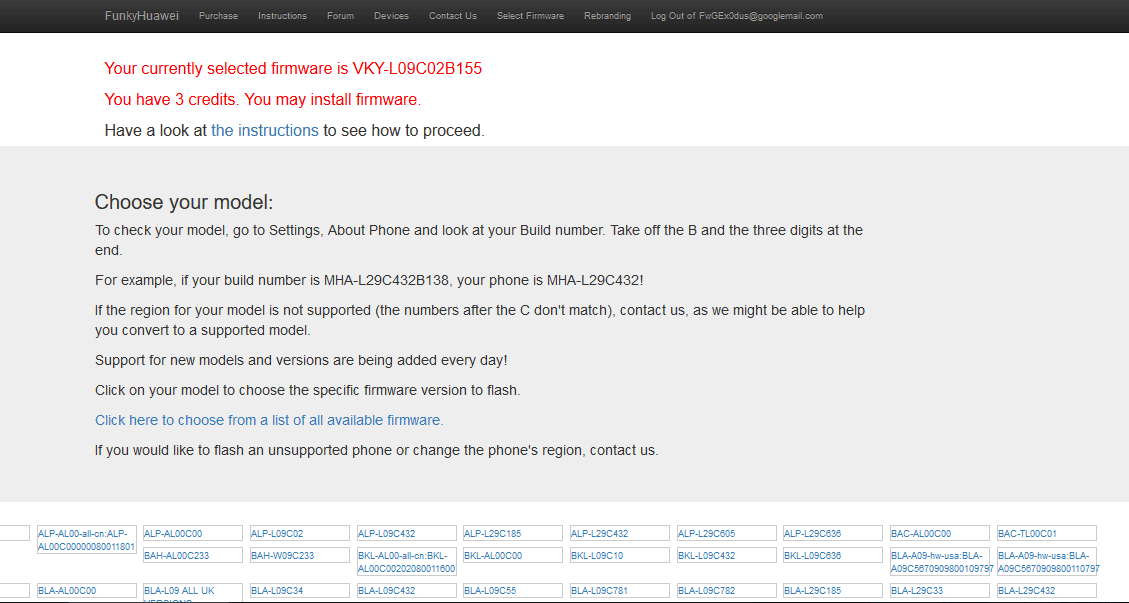Screen dimensions: 1129x603
Task: Open the Contact Us page
Action: click(x=452, y=16)
